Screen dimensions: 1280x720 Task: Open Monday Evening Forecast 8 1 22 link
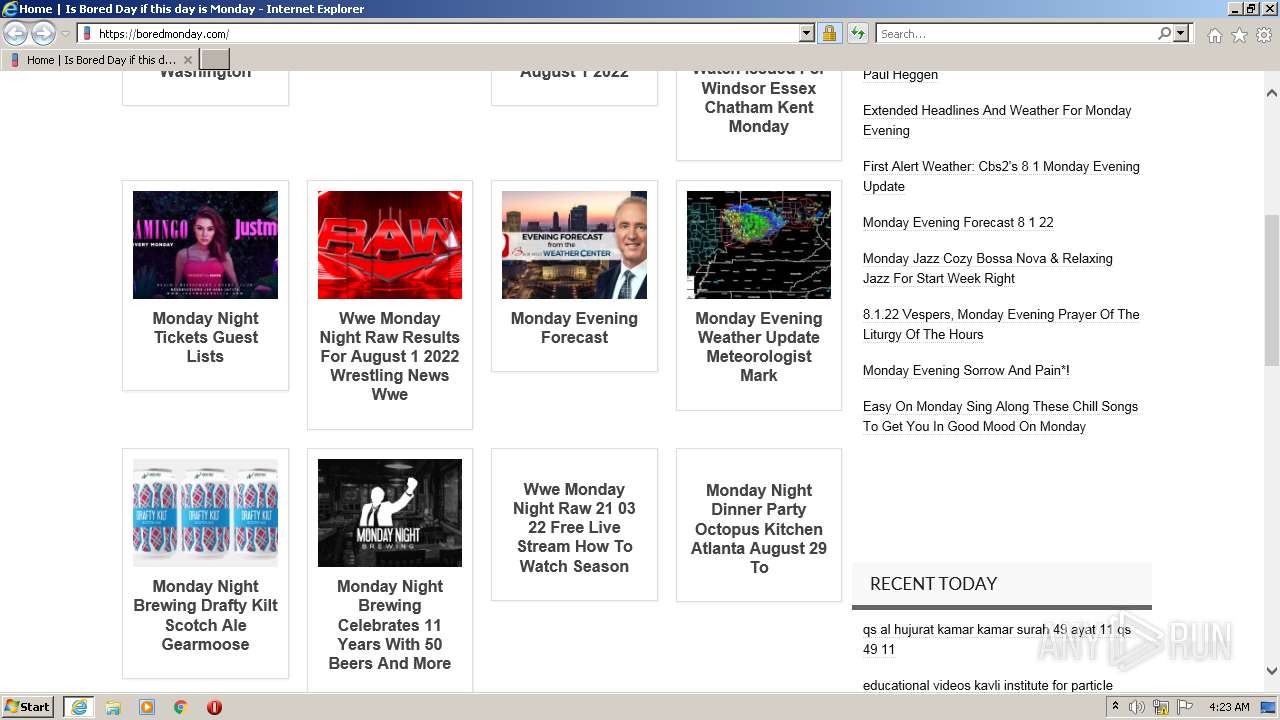pos(958,222)
